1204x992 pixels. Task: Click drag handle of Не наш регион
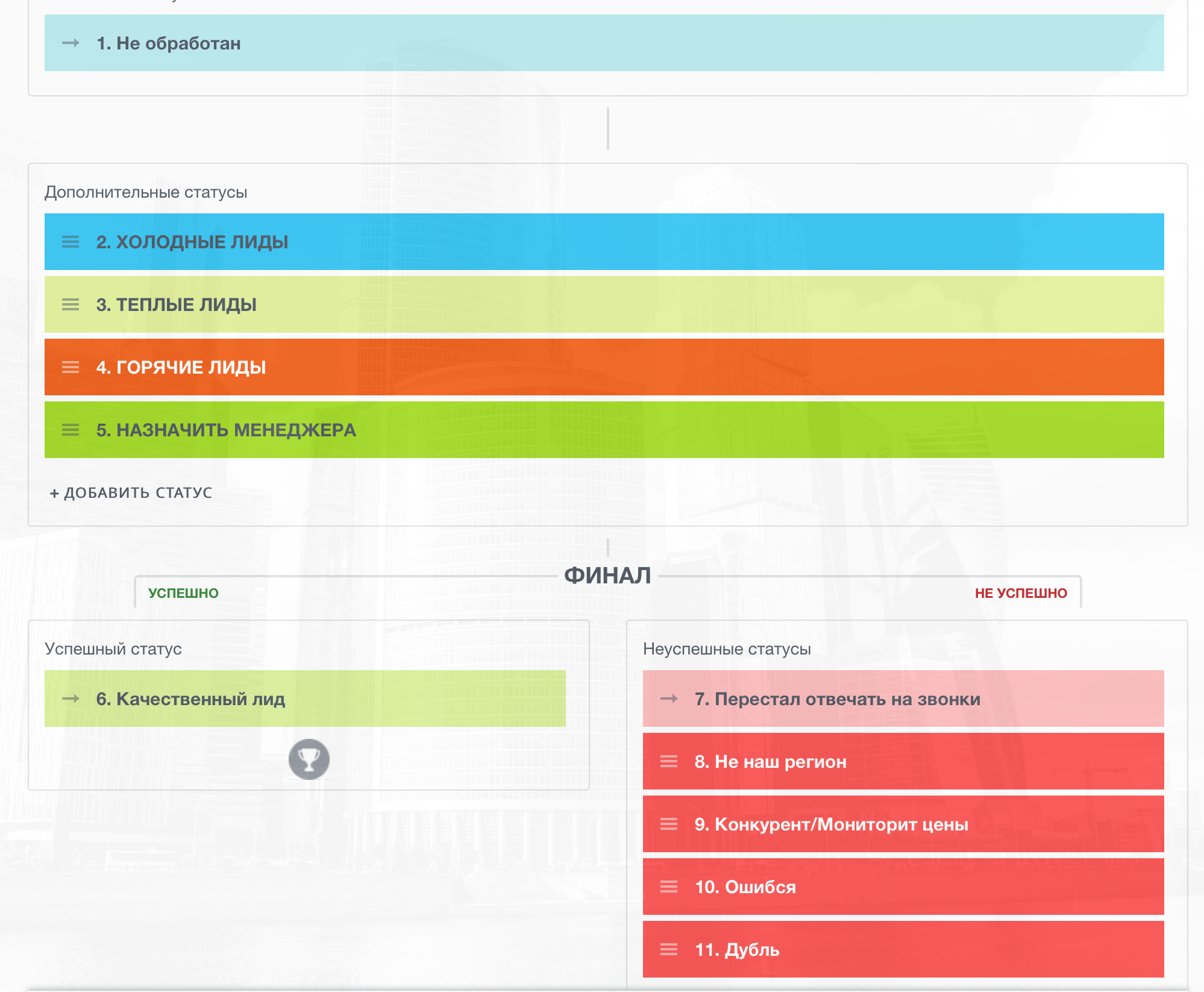click(x=669, y=761)
